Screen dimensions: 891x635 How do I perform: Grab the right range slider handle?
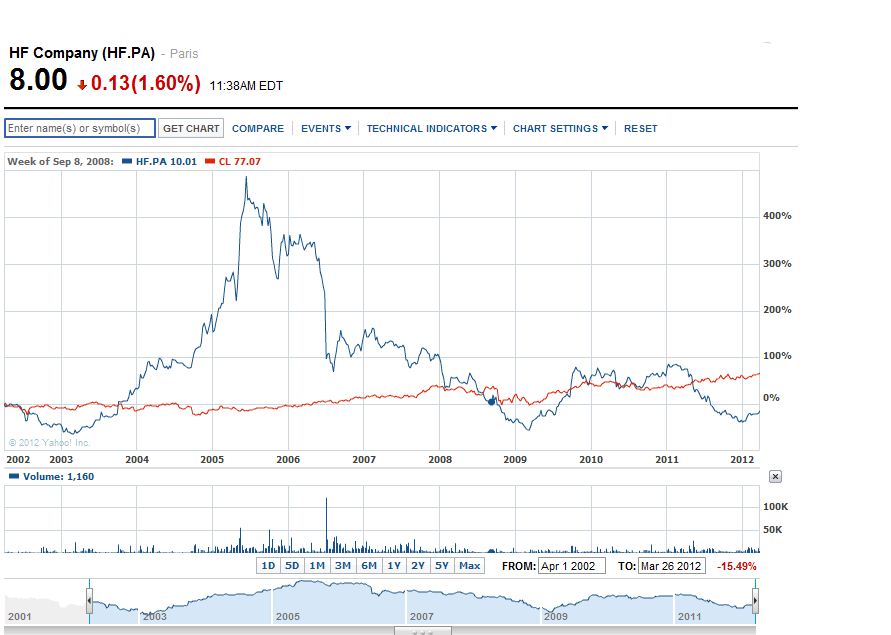click(x=755, y=601)
